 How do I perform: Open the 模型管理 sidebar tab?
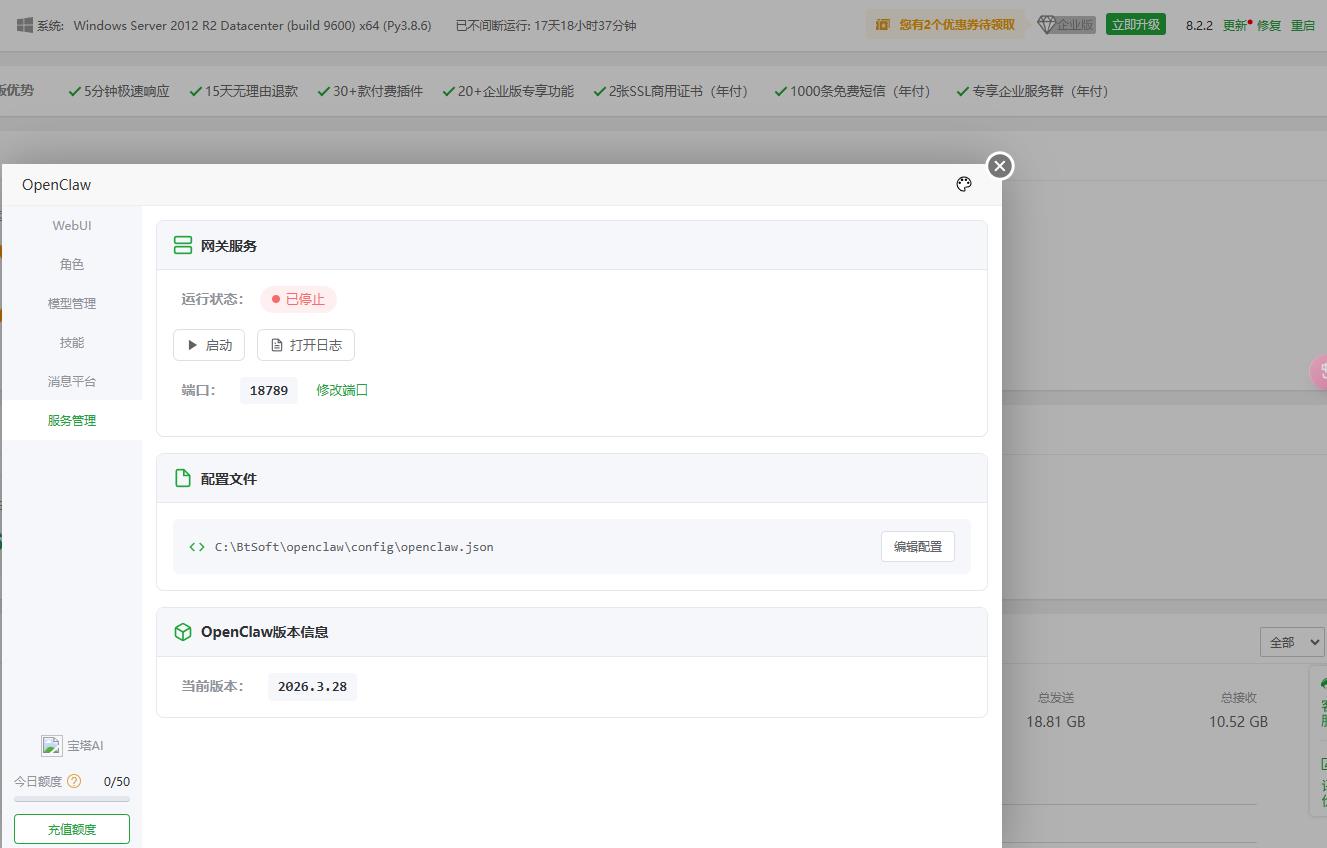[72, 303]
